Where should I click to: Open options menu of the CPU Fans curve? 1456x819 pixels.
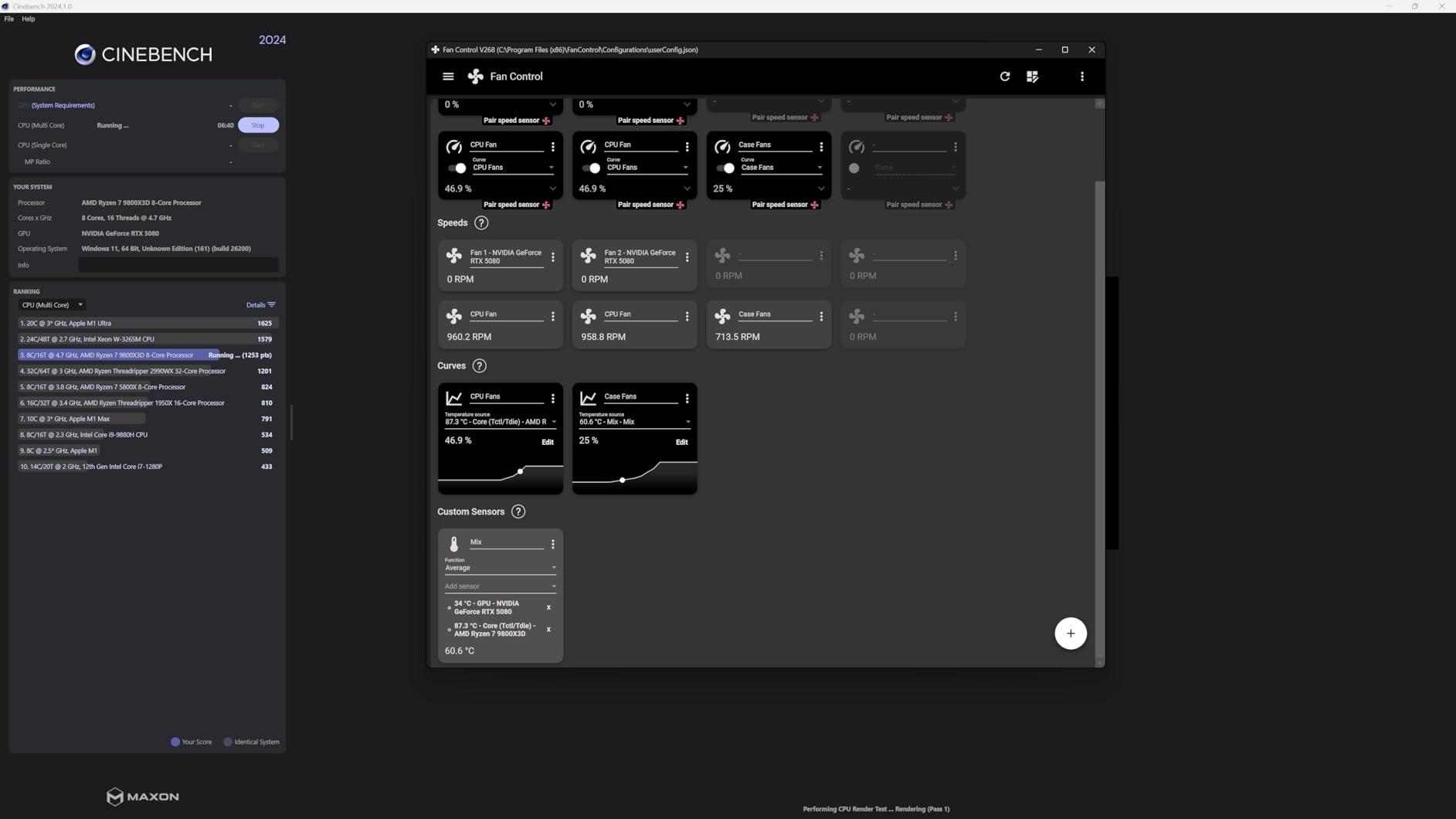553,399
